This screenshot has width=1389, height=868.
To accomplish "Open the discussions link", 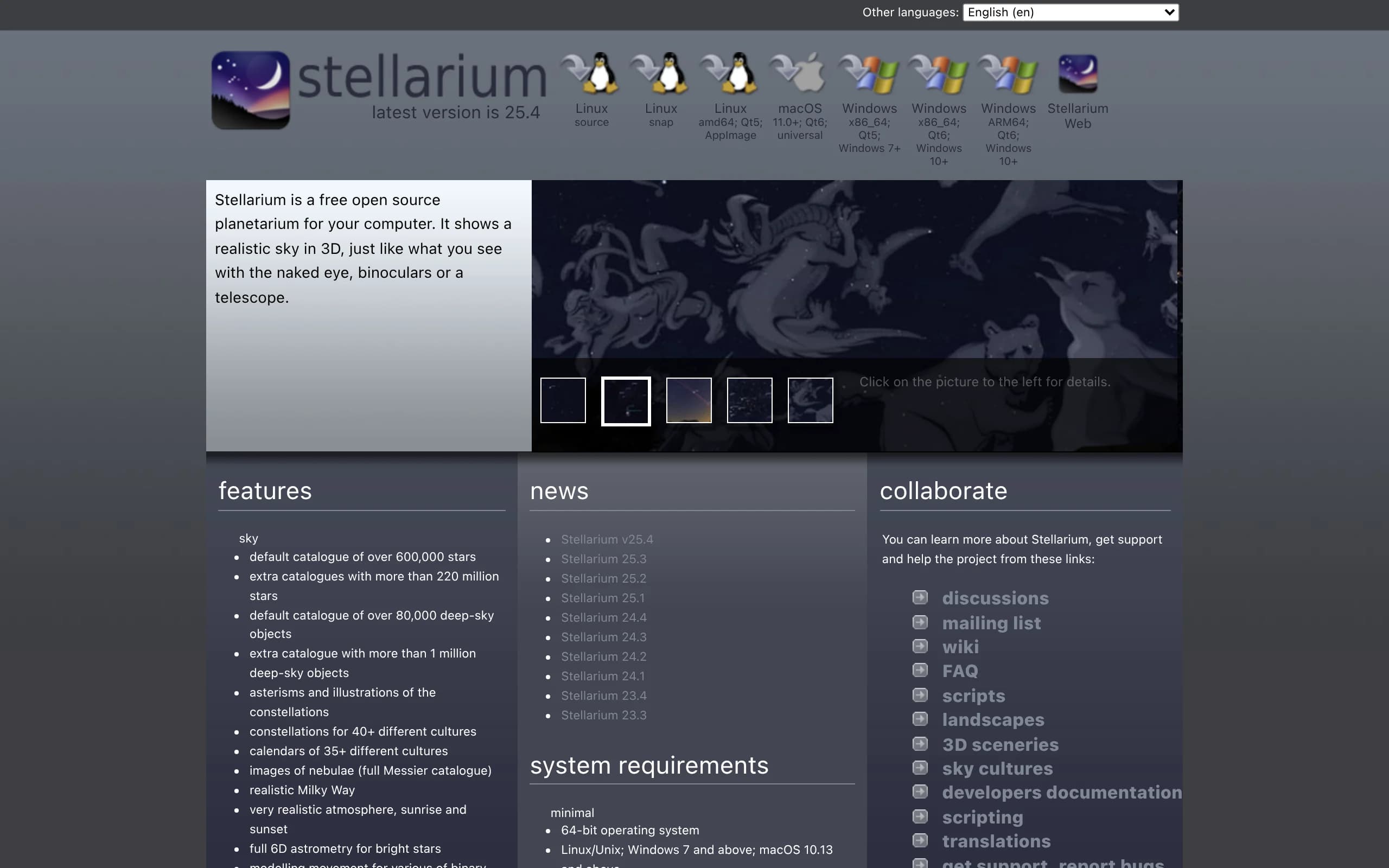I will (x=995, y=598).
